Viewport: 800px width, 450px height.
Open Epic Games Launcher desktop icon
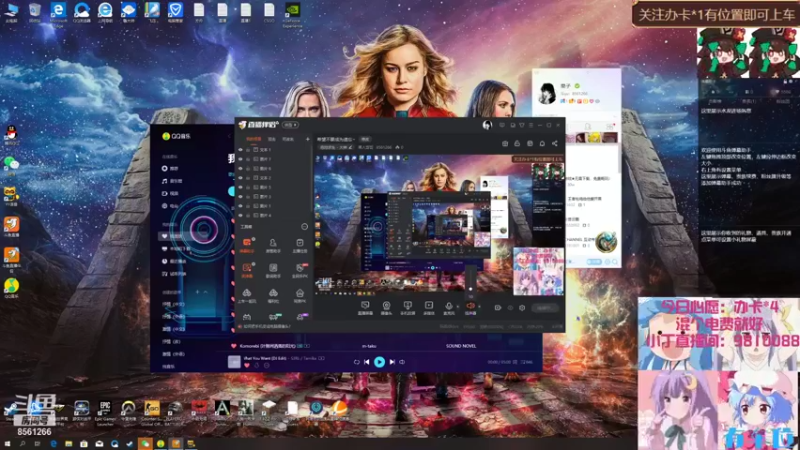105,412
